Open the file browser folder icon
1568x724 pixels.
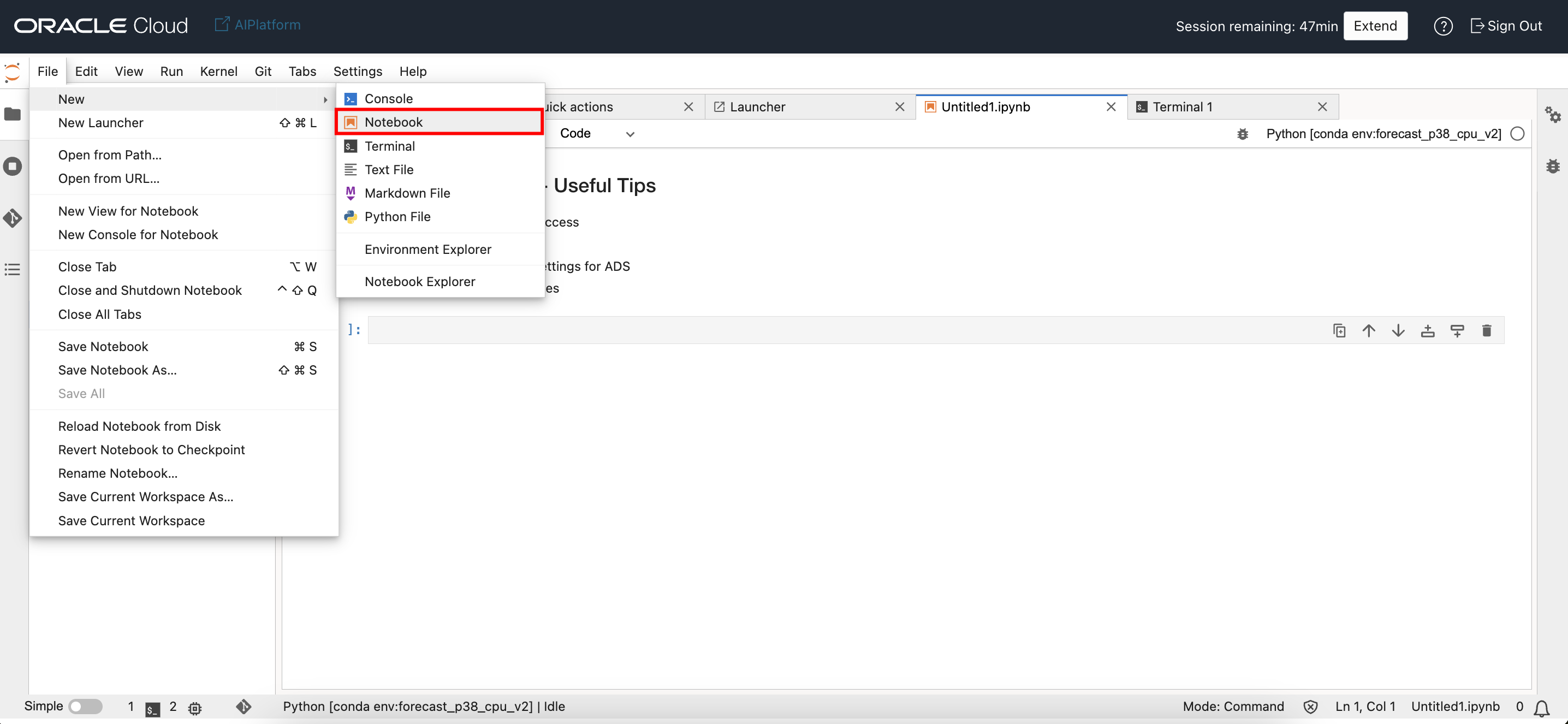12,115
